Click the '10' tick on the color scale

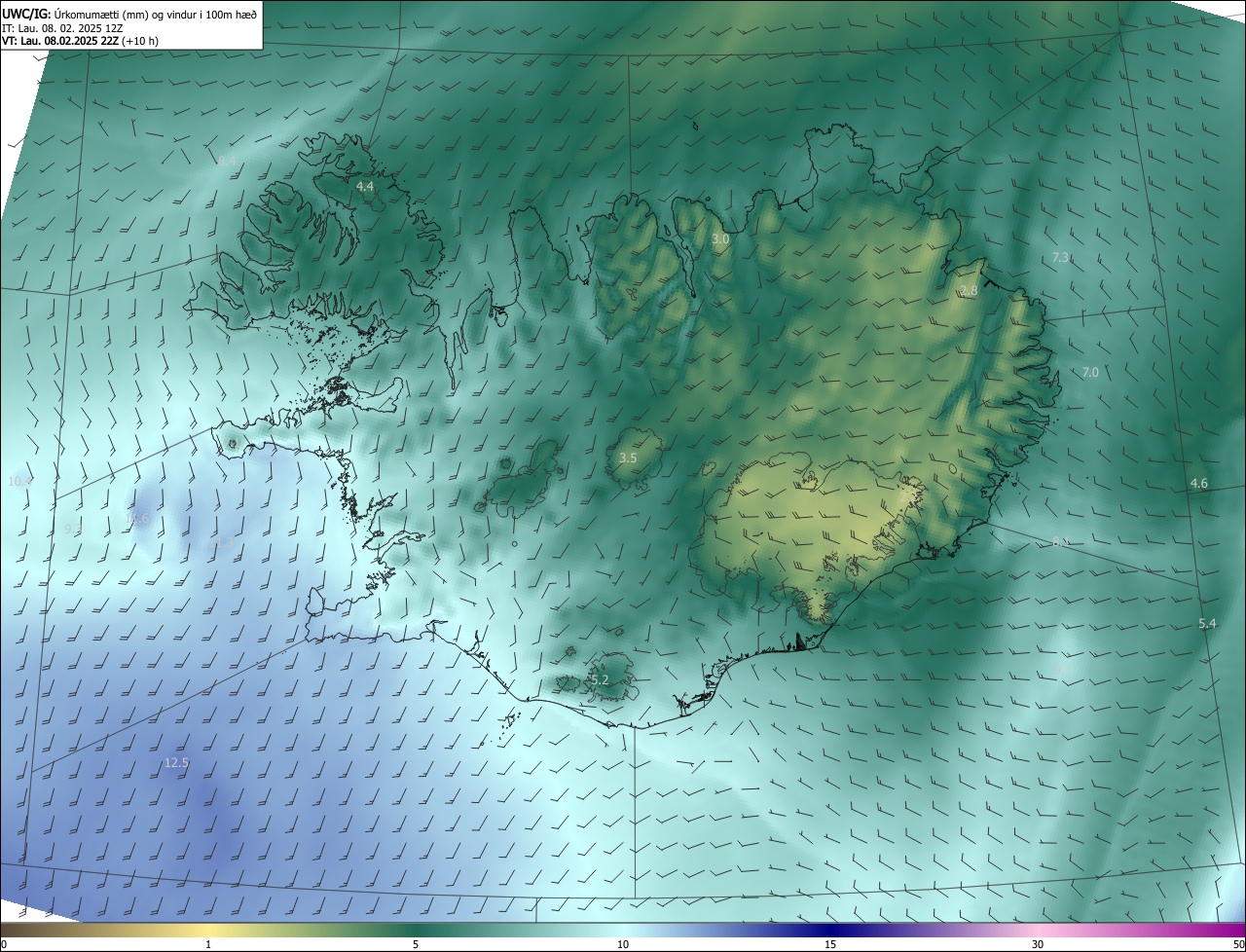(623, 944)
